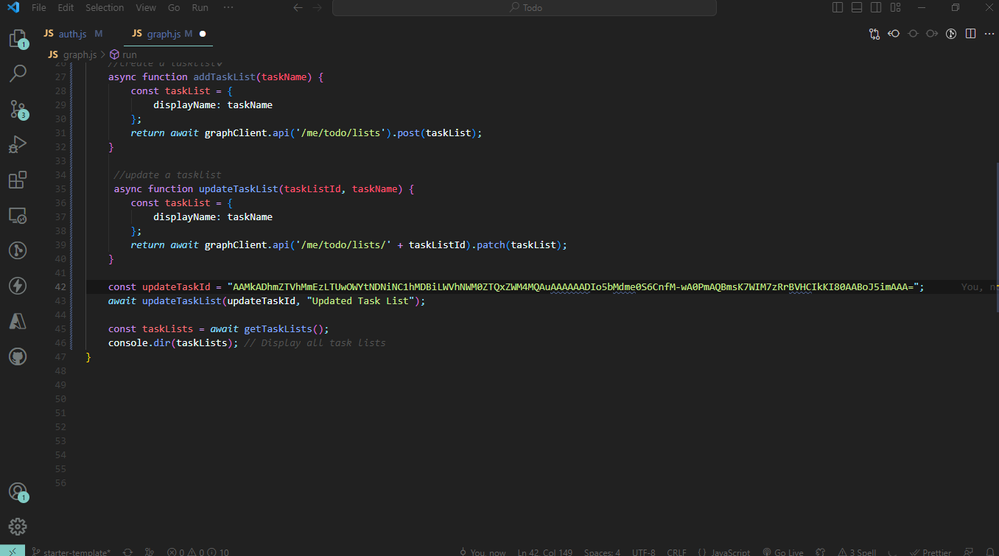This screenshot has height=556, width=999.
Task: Click the getTaskLists() call on line 45
Action: (x=284, y=329)
